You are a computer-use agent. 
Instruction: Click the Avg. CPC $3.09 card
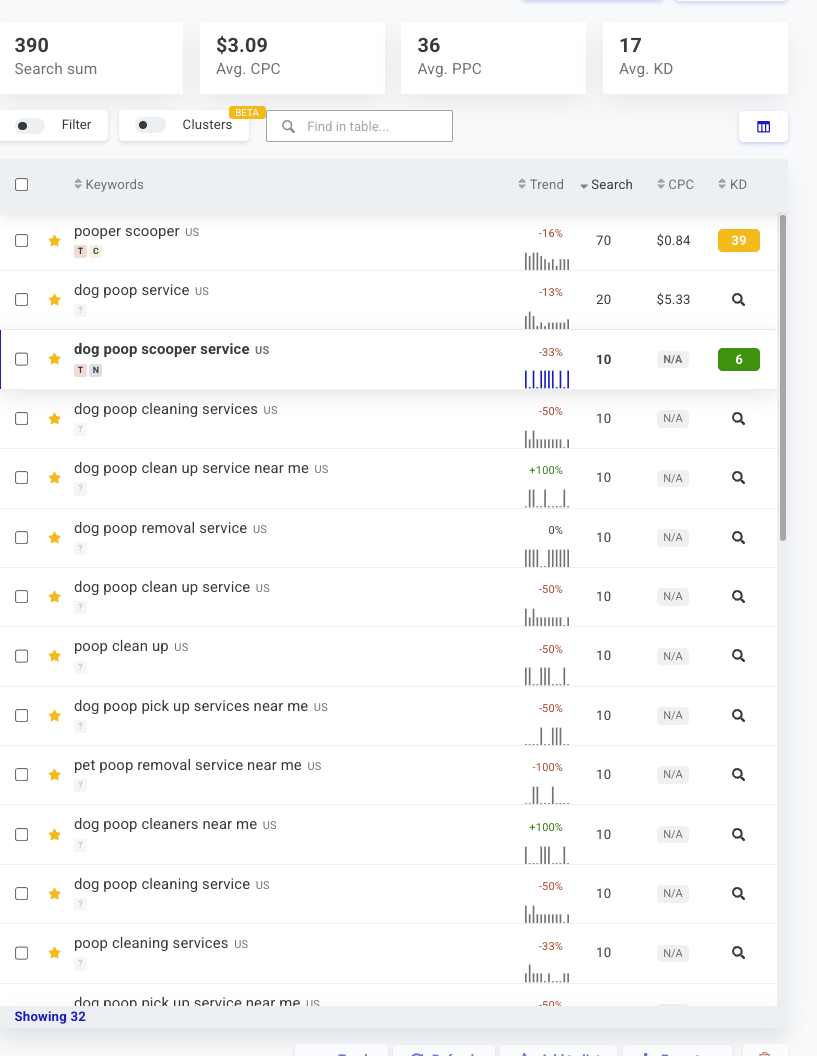[292, 58]
